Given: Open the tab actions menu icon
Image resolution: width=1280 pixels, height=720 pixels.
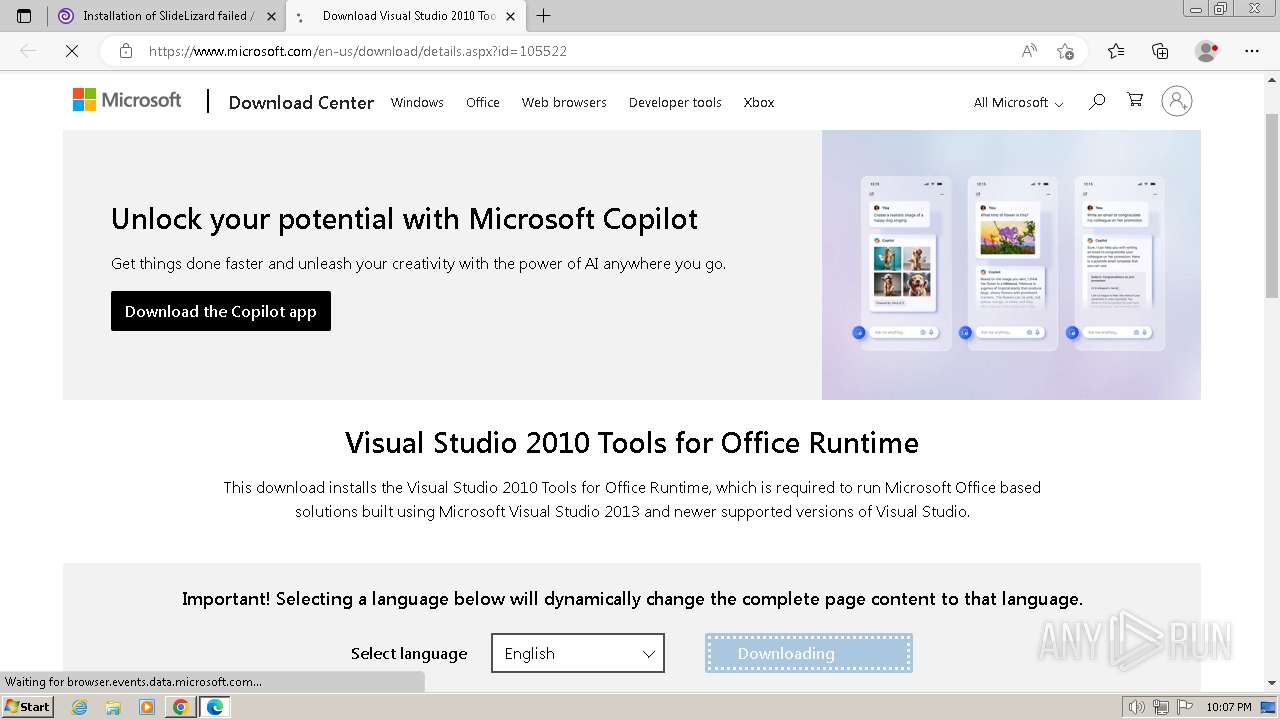Looking at the screenshot, I should click(24, 16).
